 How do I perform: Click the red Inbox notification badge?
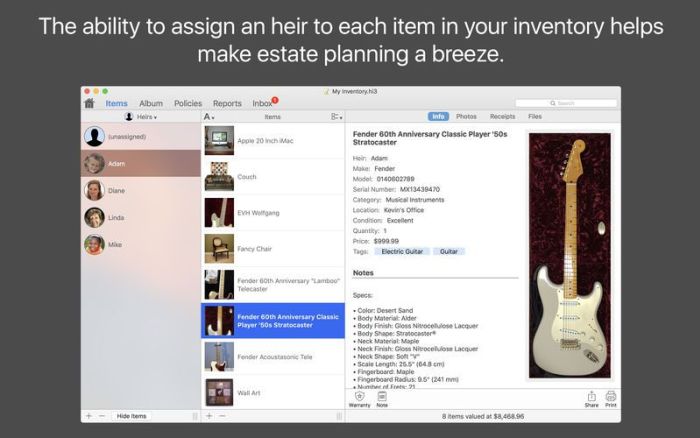click(275, 100)
